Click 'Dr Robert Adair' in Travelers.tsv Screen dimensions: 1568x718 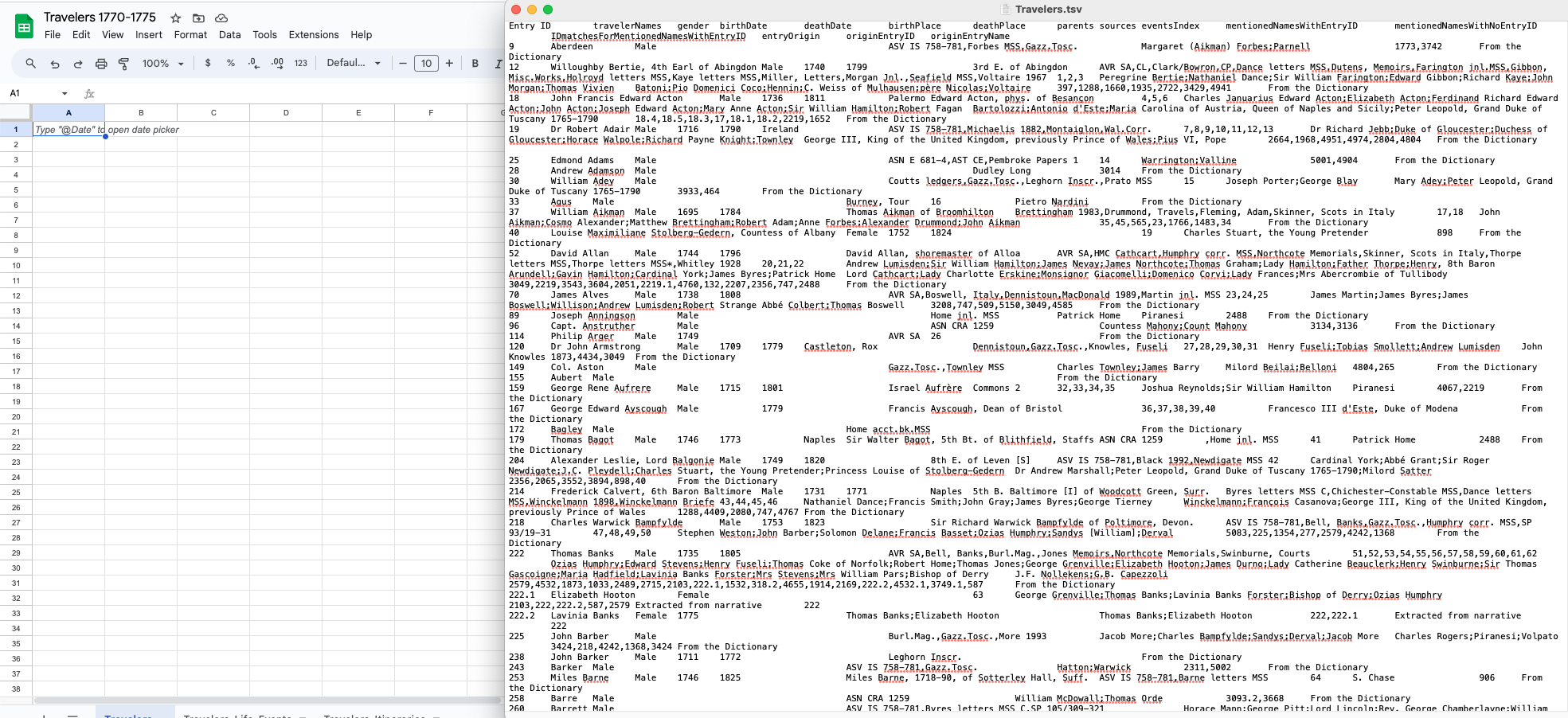[590, 129]
